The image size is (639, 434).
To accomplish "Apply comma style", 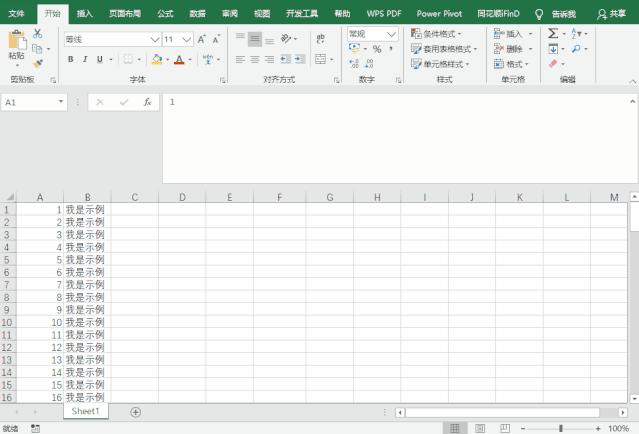I will click(x=391, y=49).
